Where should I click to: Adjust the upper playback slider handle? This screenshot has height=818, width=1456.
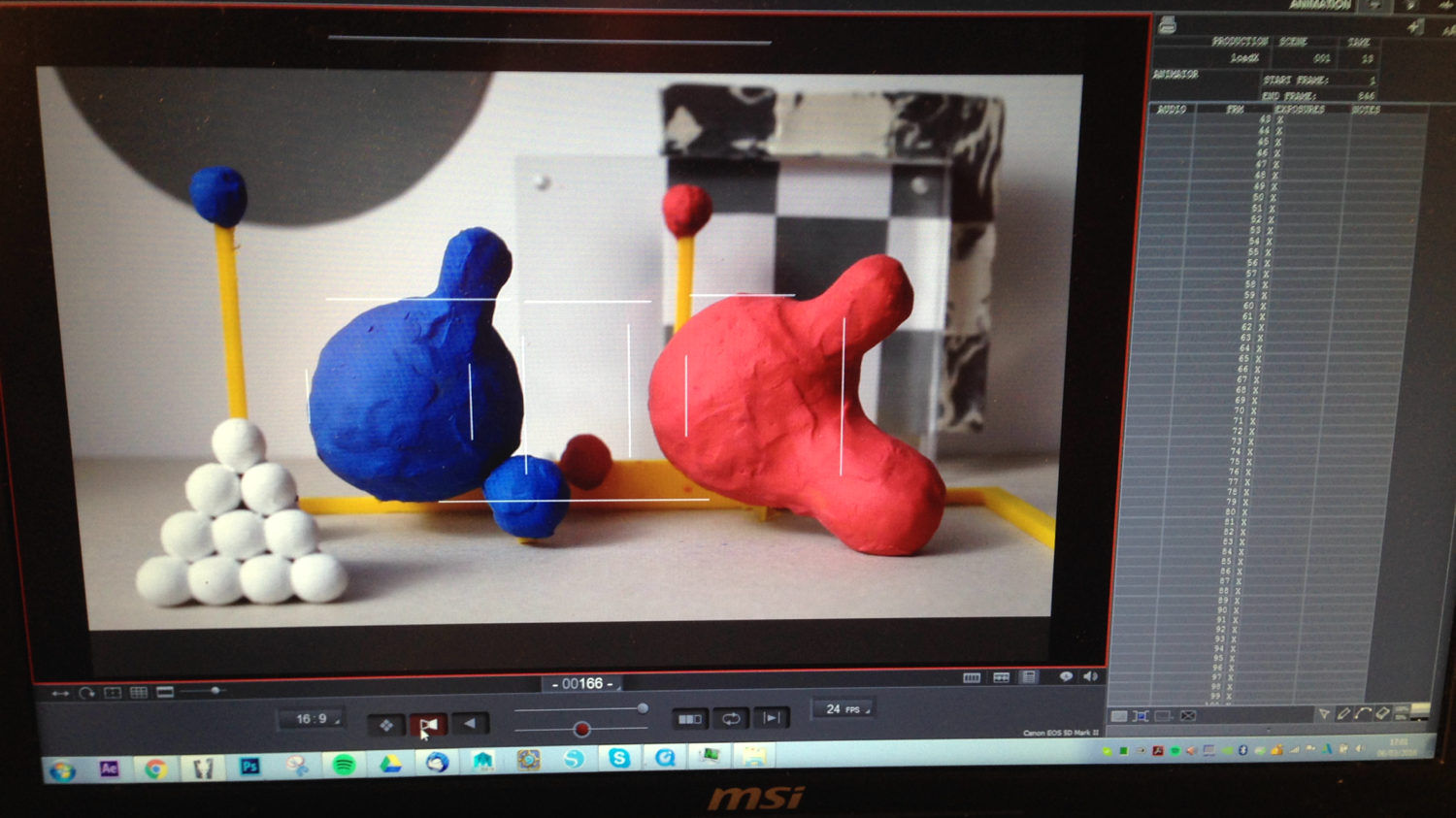coord(642,708)
